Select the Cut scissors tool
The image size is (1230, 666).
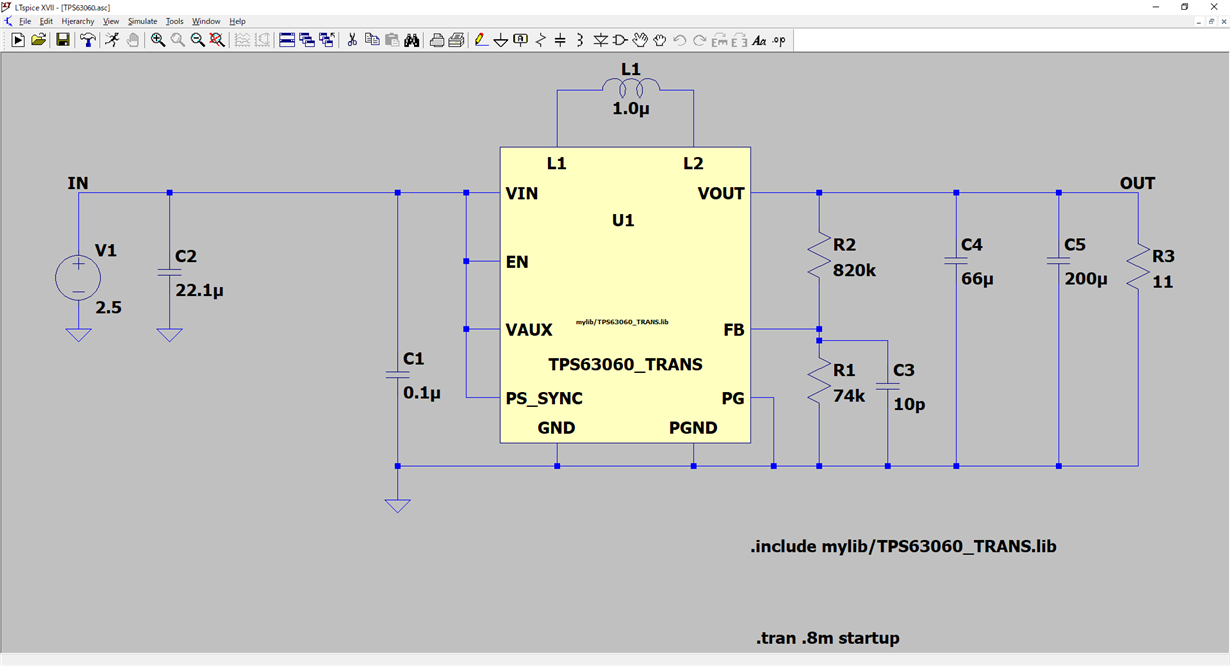pos(352,40)
